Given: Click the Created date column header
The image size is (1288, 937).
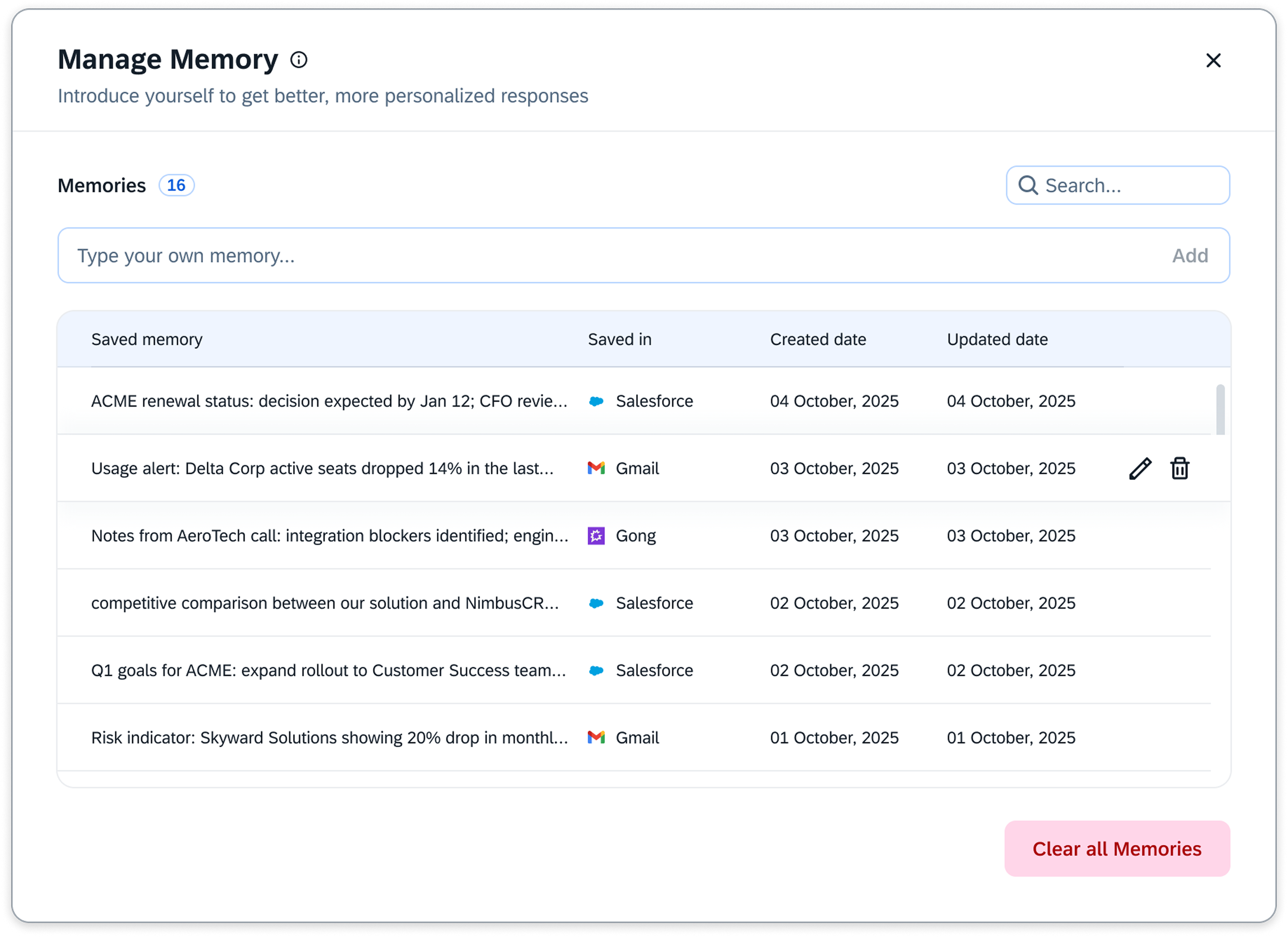Looking at the screenshot, I should coord(818,339).
